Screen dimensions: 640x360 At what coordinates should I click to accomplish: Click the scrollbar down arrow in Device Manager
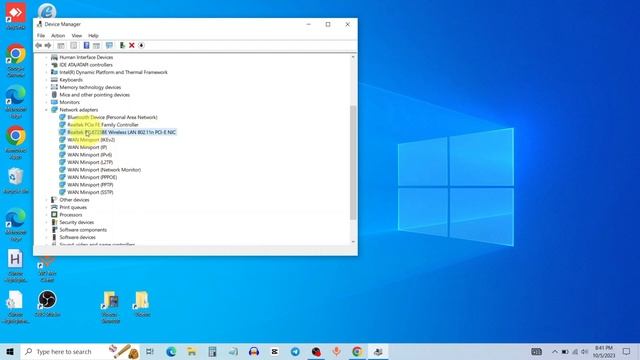click(353, 242)
